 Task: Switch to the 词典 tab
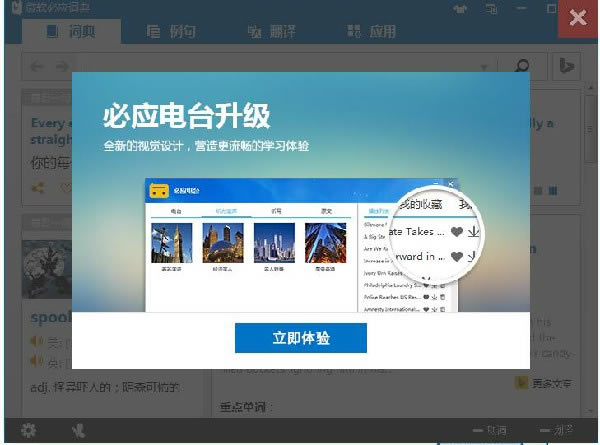pyautogui.click(x=72, y=31)
